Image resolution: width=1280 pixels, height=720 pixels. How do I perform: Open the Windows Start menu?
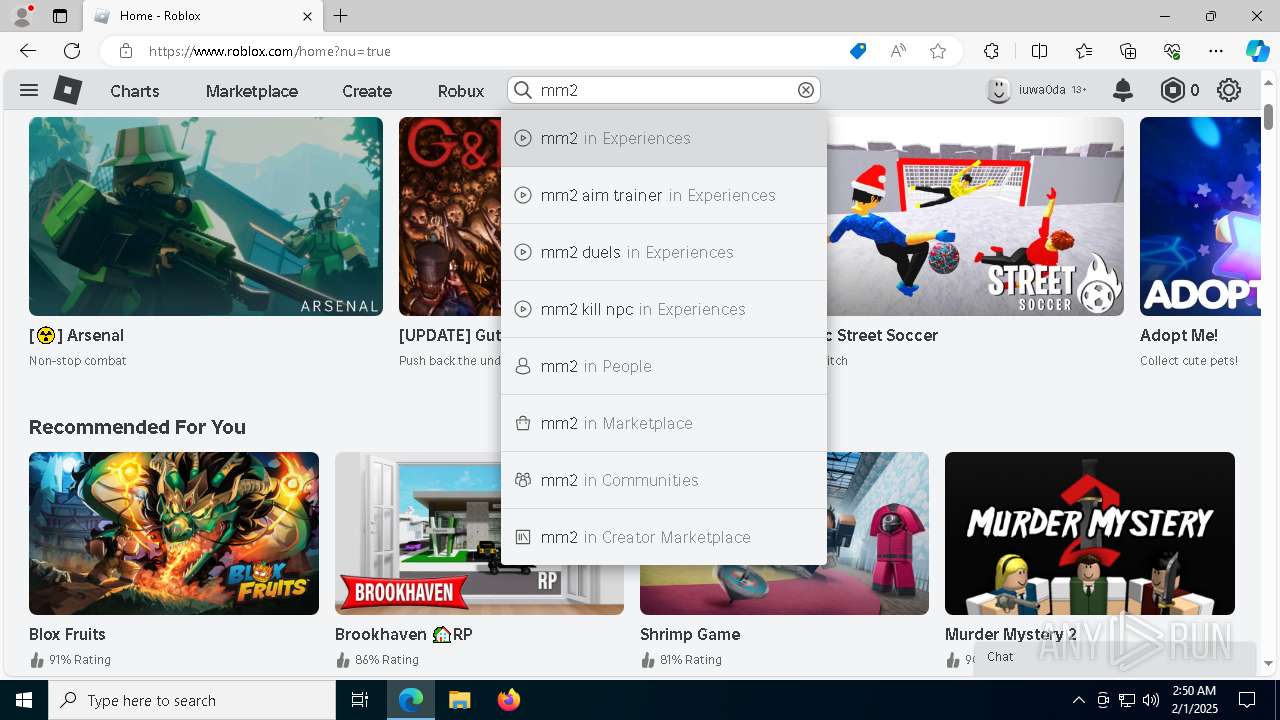tap(24, 700)
